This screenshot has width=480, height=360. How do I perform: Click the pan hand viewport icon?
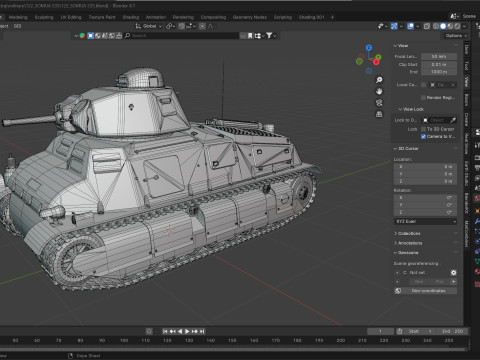379,91
